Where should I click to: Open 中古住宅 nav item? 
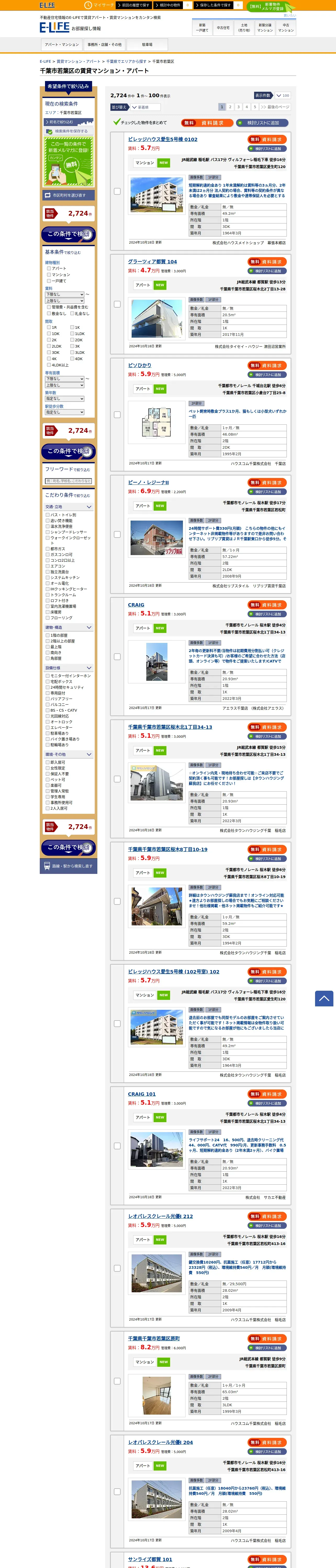[x=223, y=27]
